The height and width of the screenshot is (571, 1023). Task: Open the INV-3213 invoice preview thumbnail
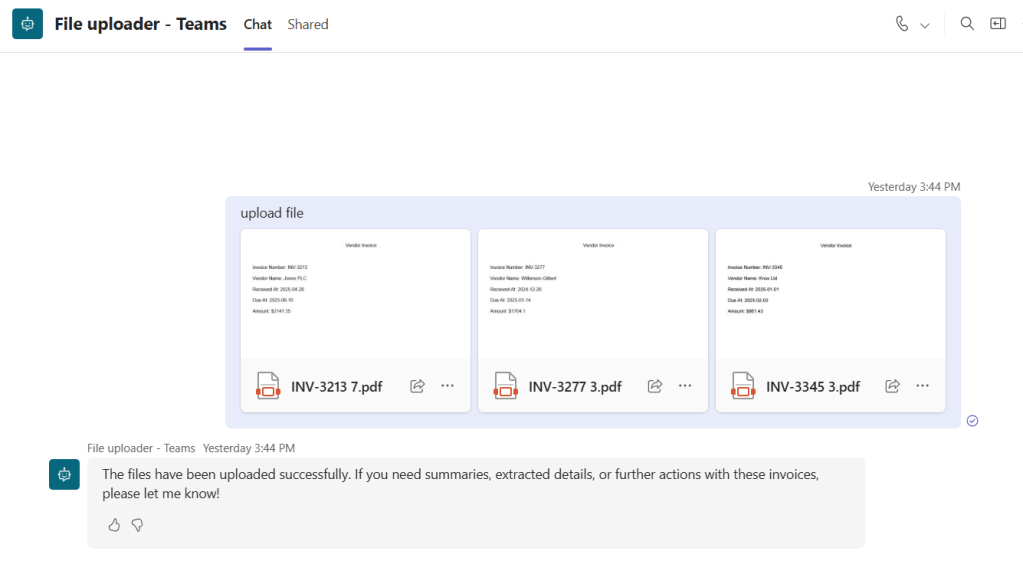point(355,294)
